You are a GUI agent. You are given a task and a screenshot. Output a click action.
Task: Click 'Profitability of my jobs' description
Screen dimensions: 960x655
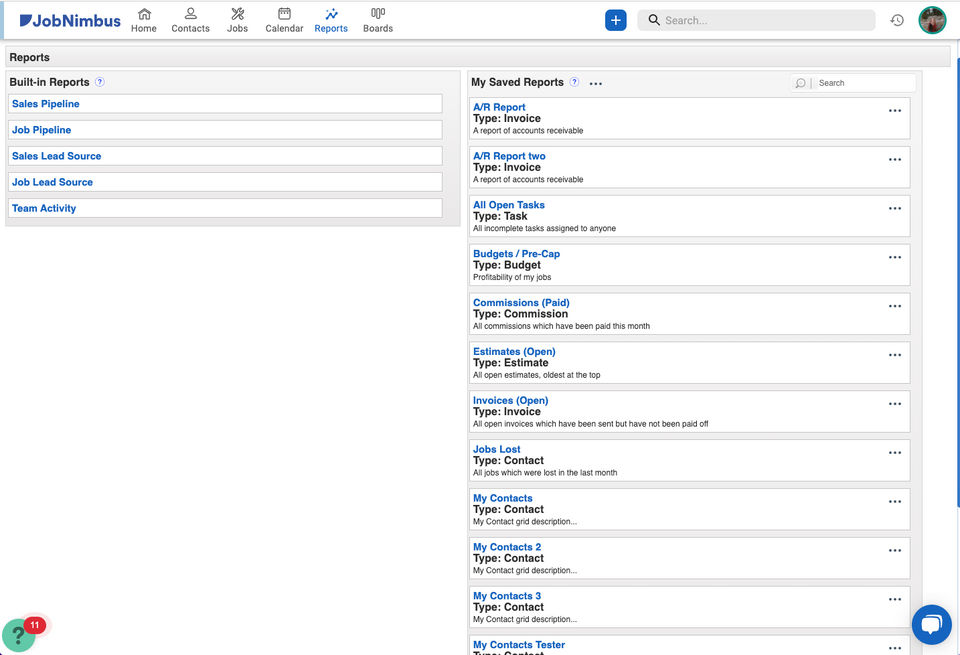pos(512,277)
